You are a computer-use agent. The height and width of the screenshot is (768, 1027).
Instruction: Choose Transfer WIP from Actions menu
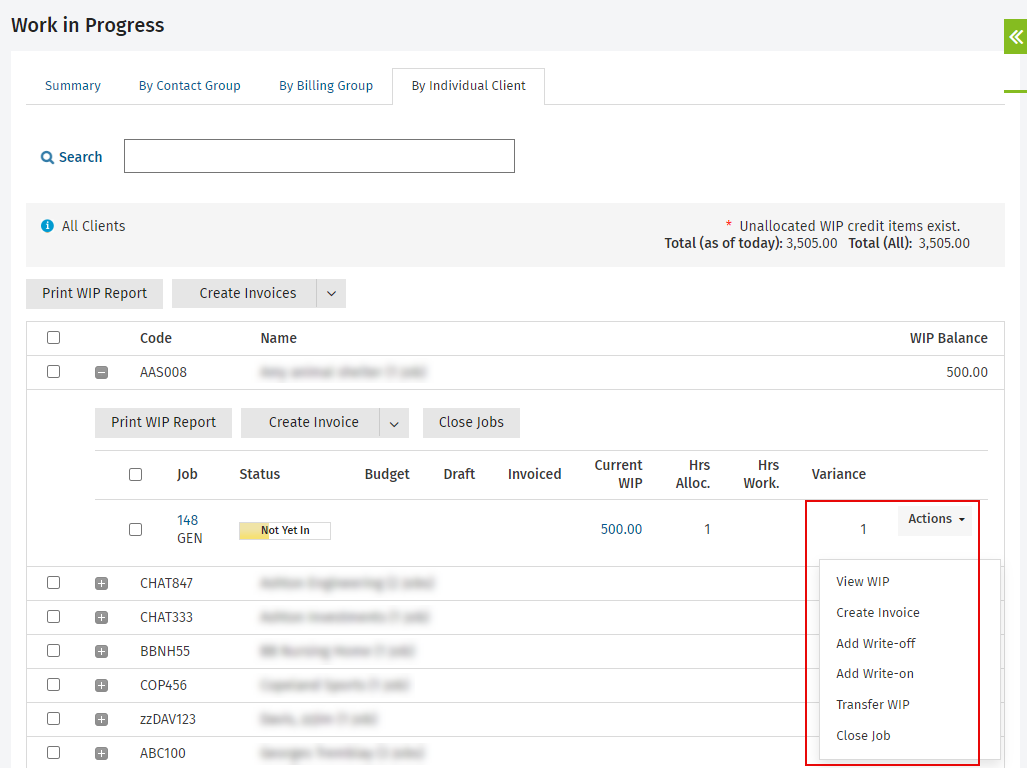(x=872, y=704)
